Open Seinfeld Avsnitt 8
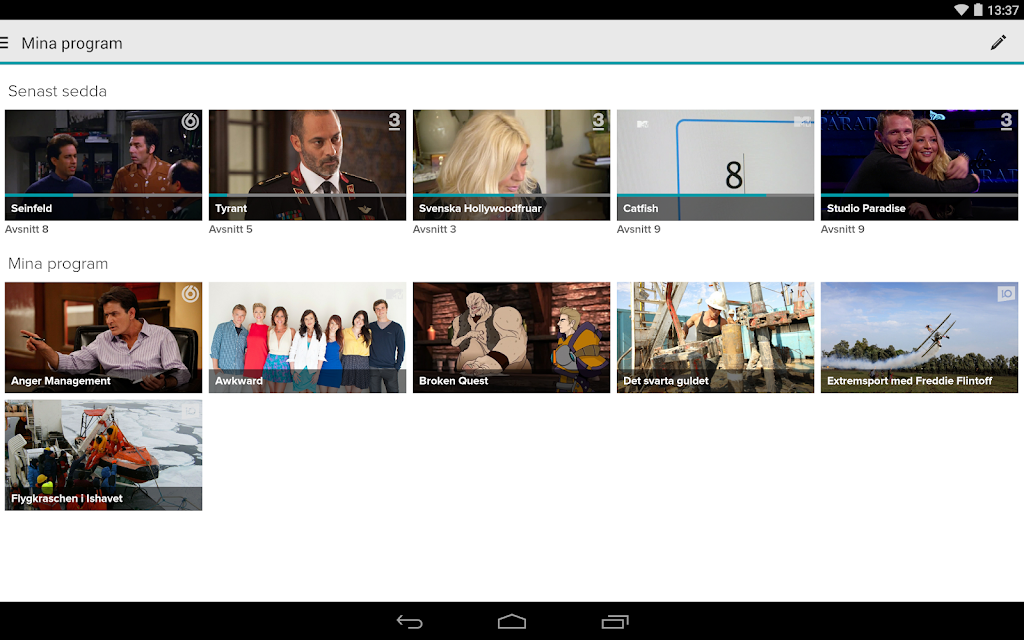The image size is (1024, 640). pyautogui.click(x=103, y=165)
